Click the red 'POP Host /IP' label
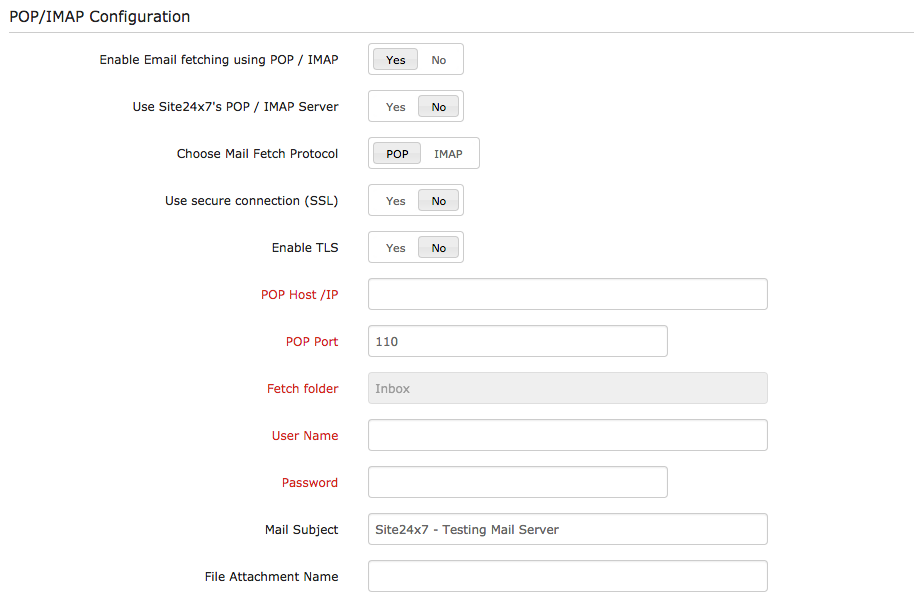The image size is (914, 613). (x=299, y=295)
